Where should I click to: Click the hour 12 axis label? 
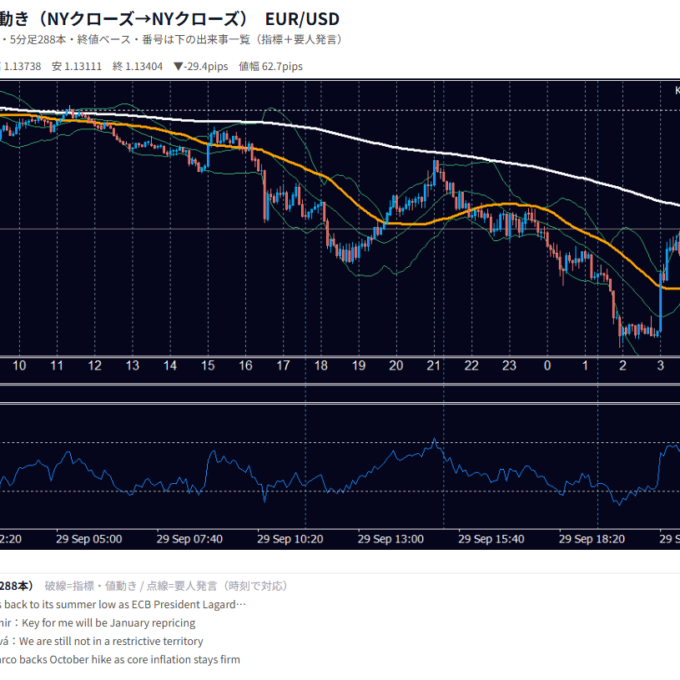[95, 366]
